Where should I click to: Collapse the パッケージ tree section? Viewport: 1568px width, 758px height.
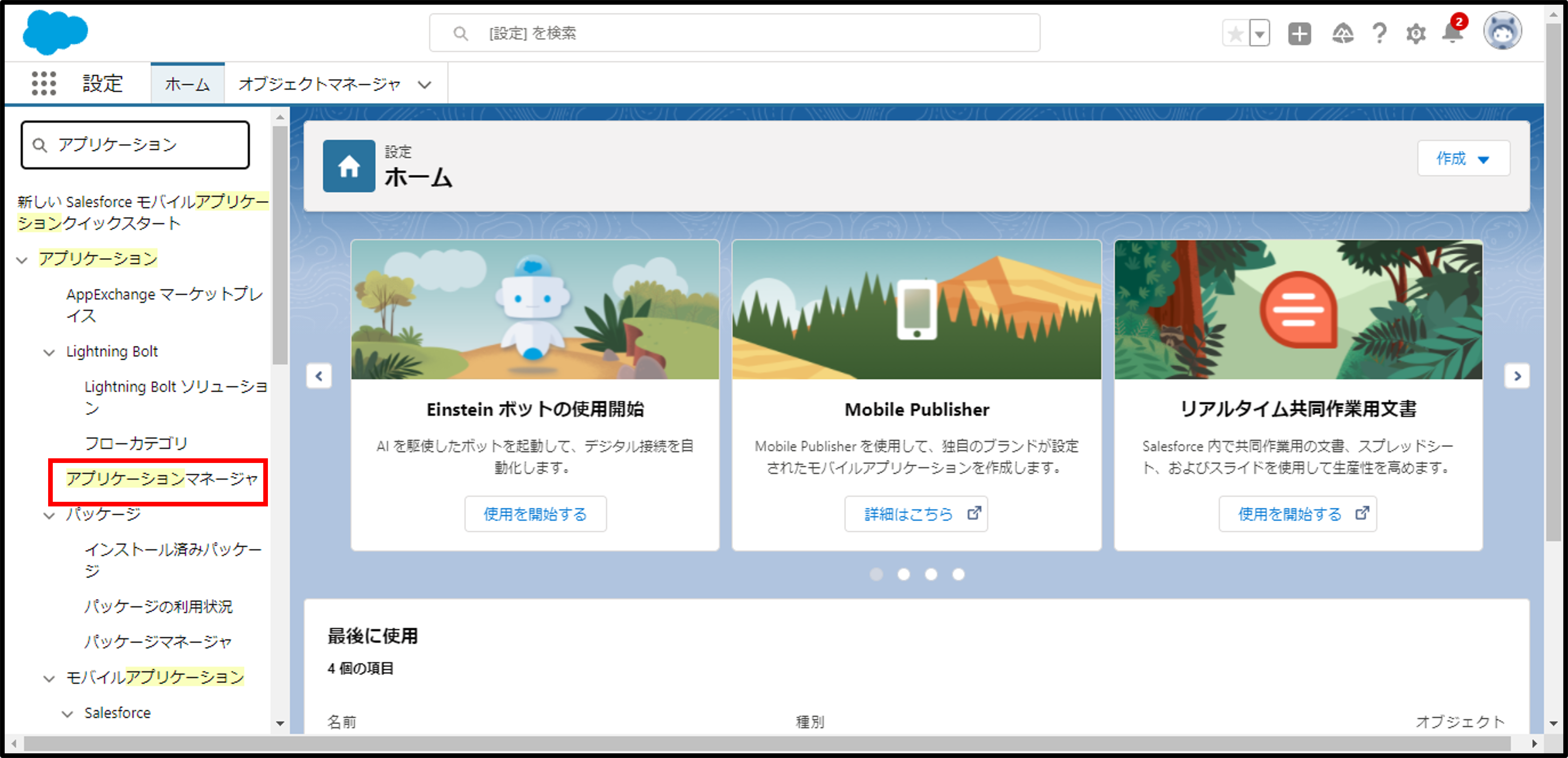49,515
